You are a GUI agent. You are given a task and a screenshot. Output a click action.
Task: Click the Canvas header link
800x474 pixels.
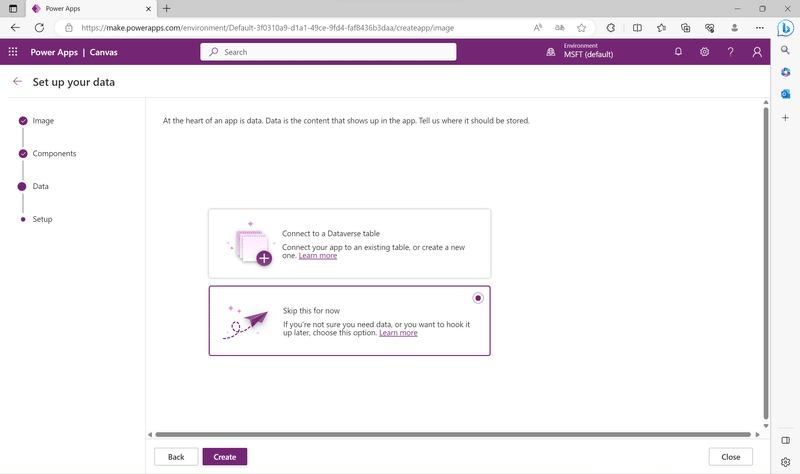pyautogui.click(x=104, y=52)
